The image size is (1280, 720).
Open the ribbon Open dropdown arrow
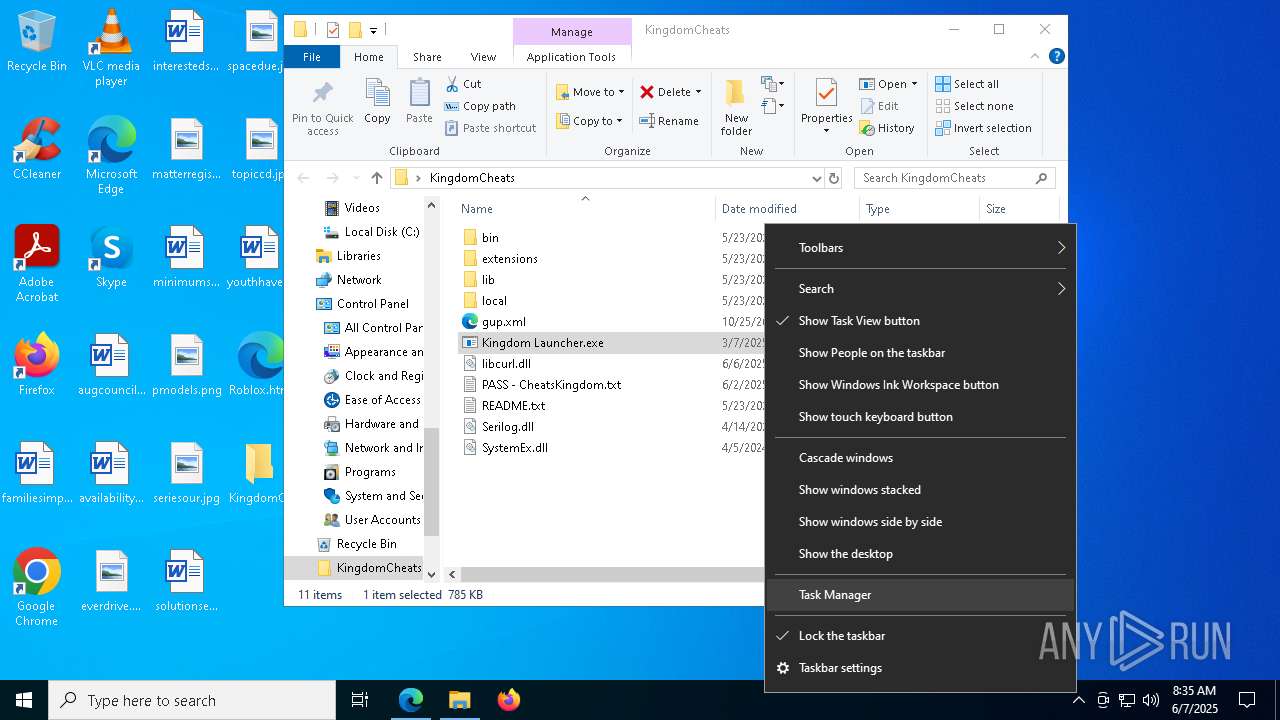[914, 84]
